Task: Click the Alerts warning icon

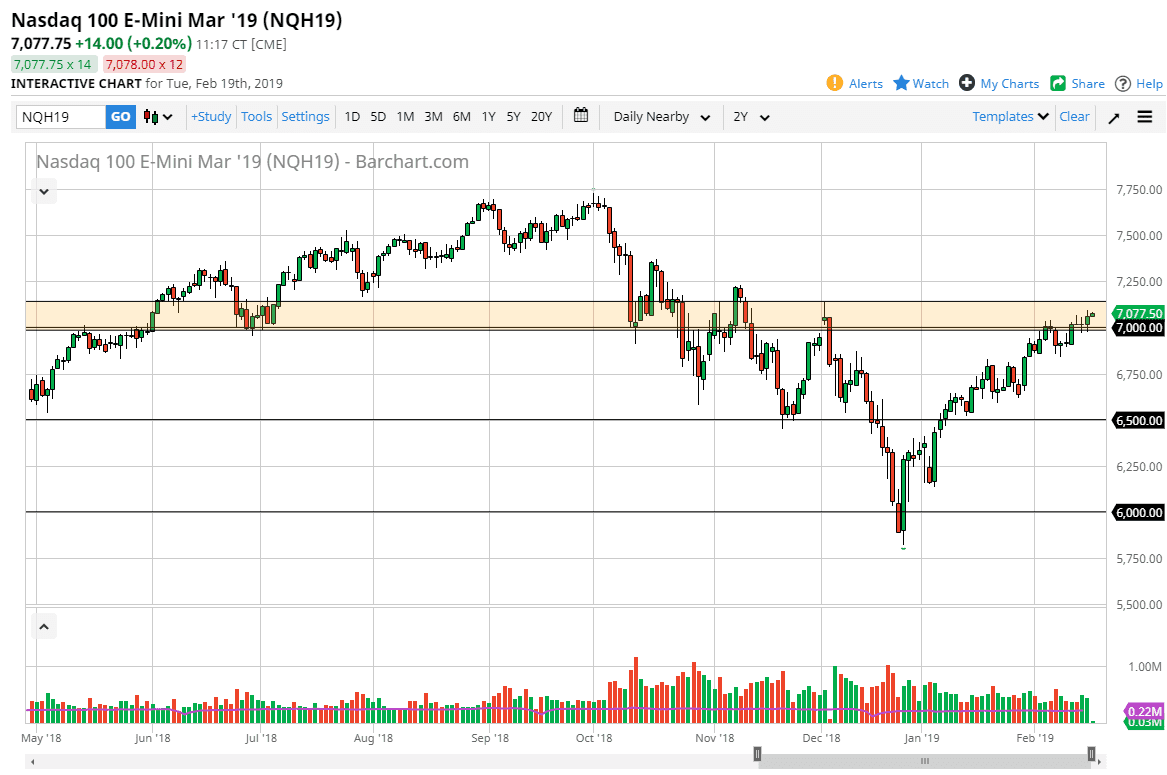Action: pos(836,83)
